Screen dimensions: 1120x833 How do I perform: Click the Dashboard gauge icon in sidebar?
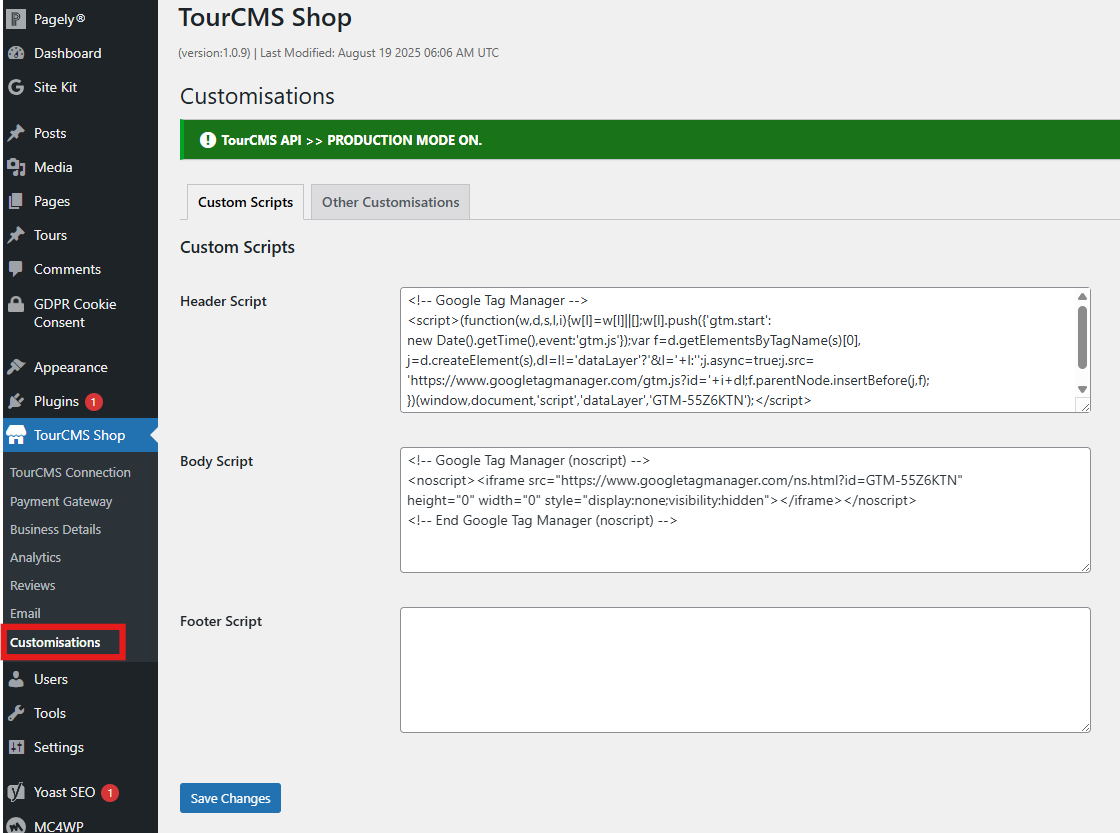[16, 53]
